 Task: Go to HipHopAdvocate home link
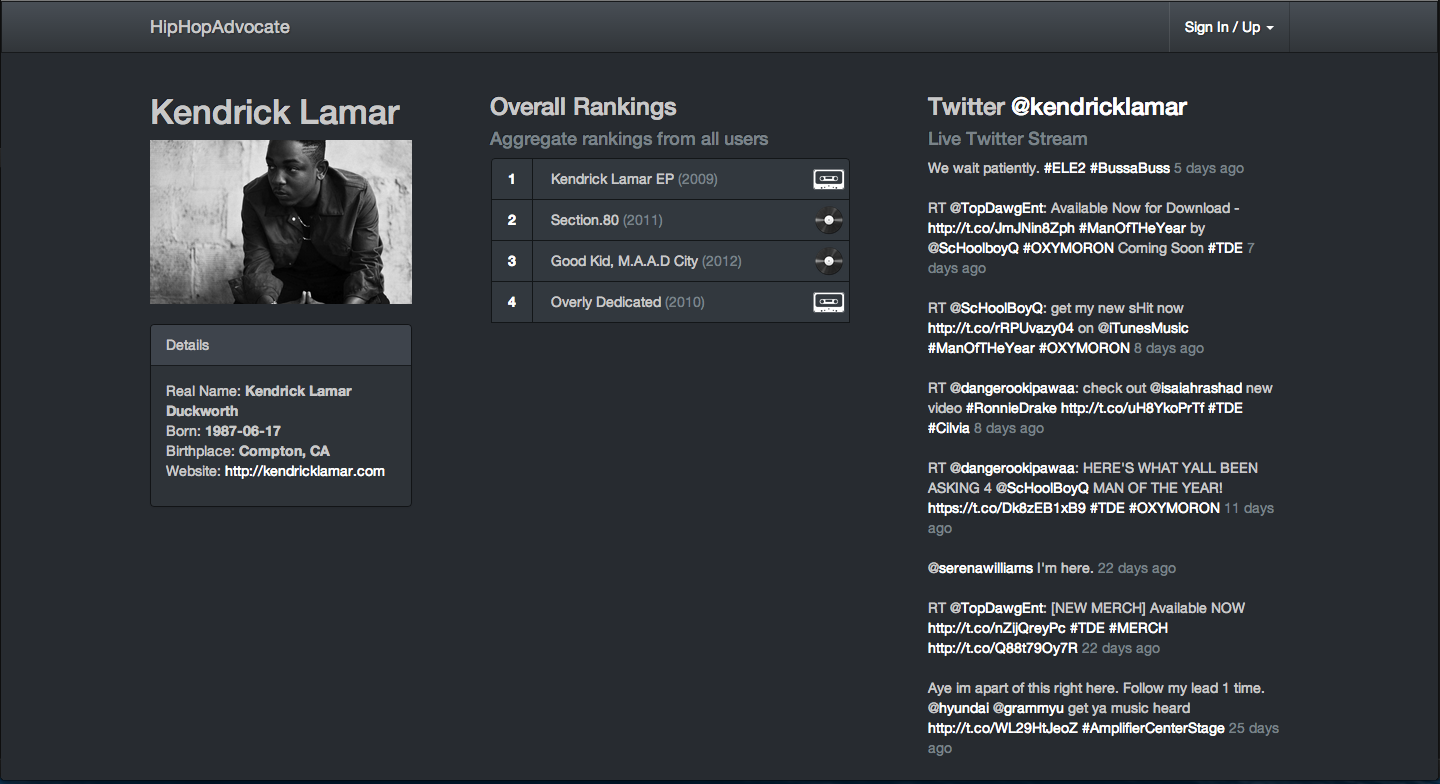(220, 27)
